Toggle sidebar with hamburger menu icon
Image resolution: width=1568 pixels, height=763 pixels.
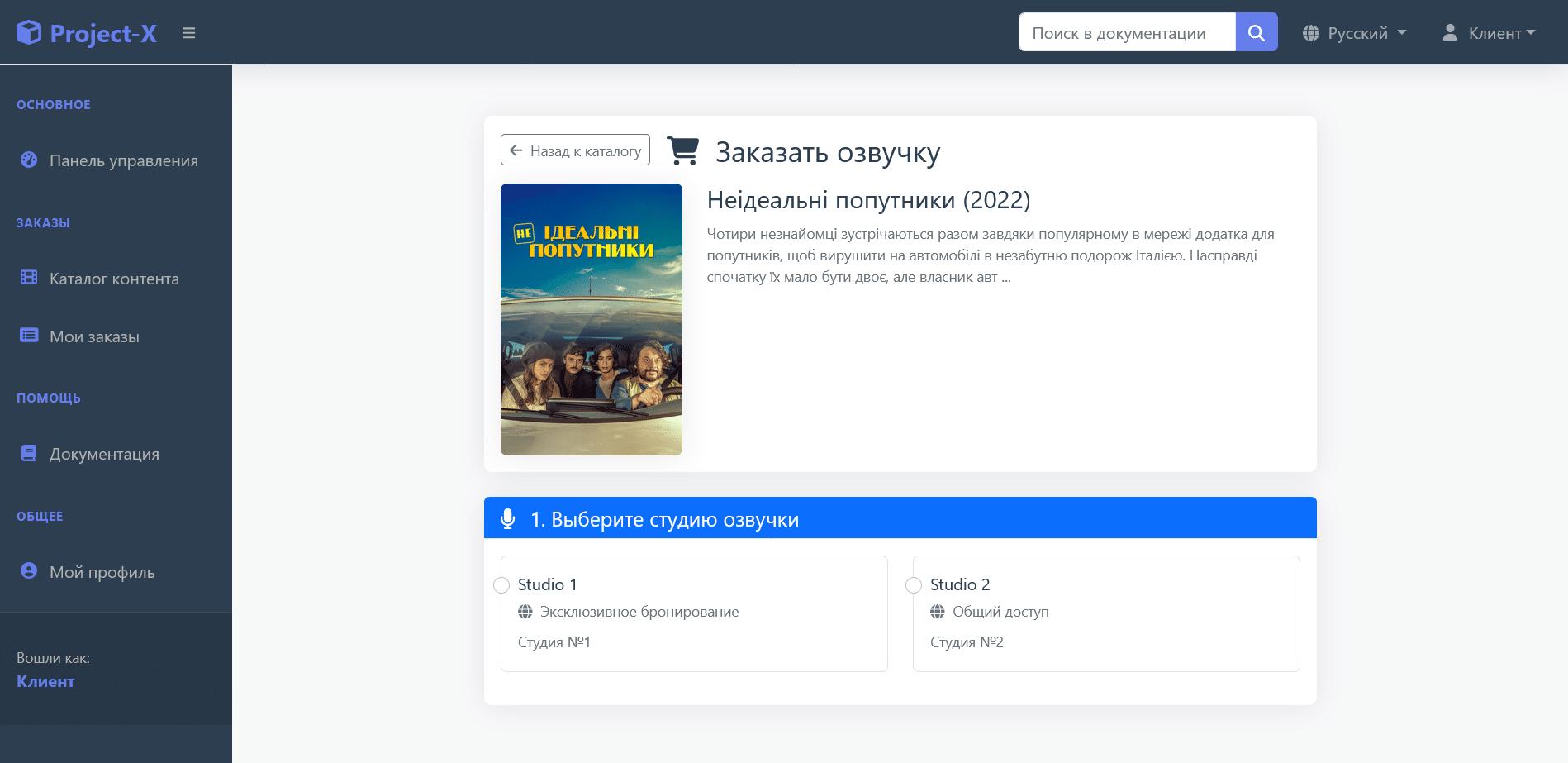(189, 33)
